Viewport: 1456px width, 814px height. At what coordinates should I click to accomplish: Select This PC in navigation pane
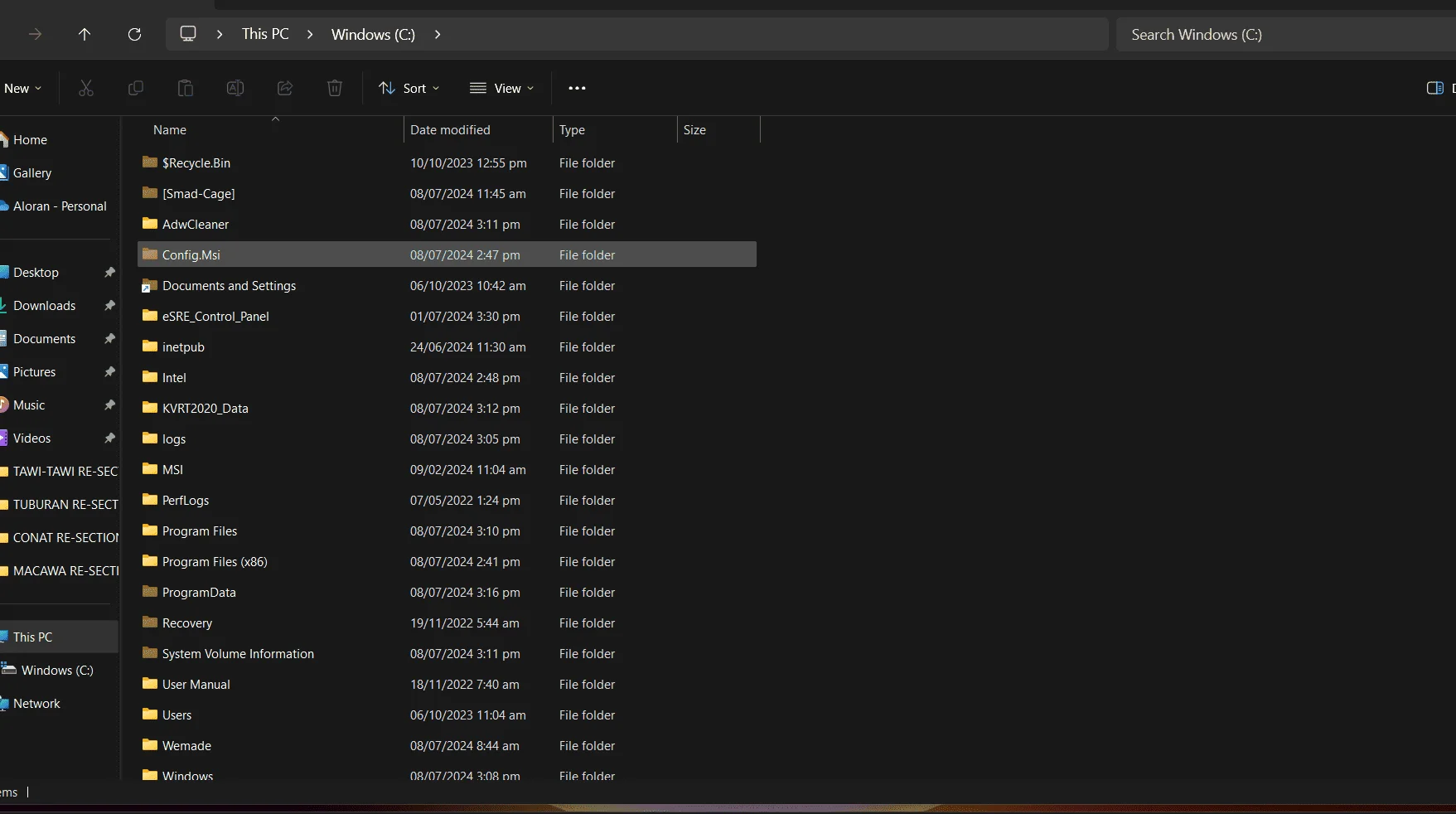click(33, 637)
